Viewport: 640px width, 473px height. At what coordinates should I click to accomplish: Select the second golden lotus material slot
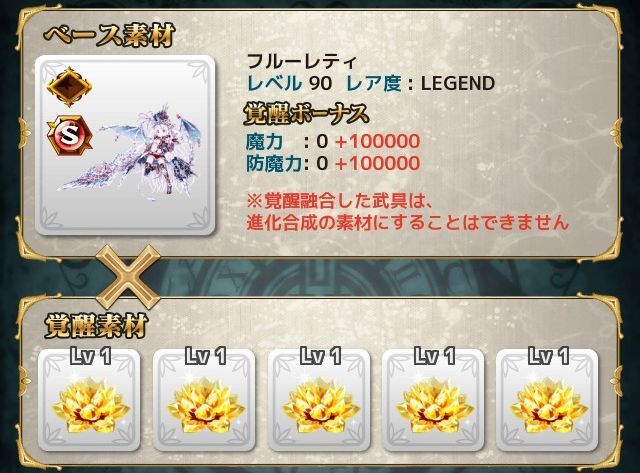click(204, 400)
